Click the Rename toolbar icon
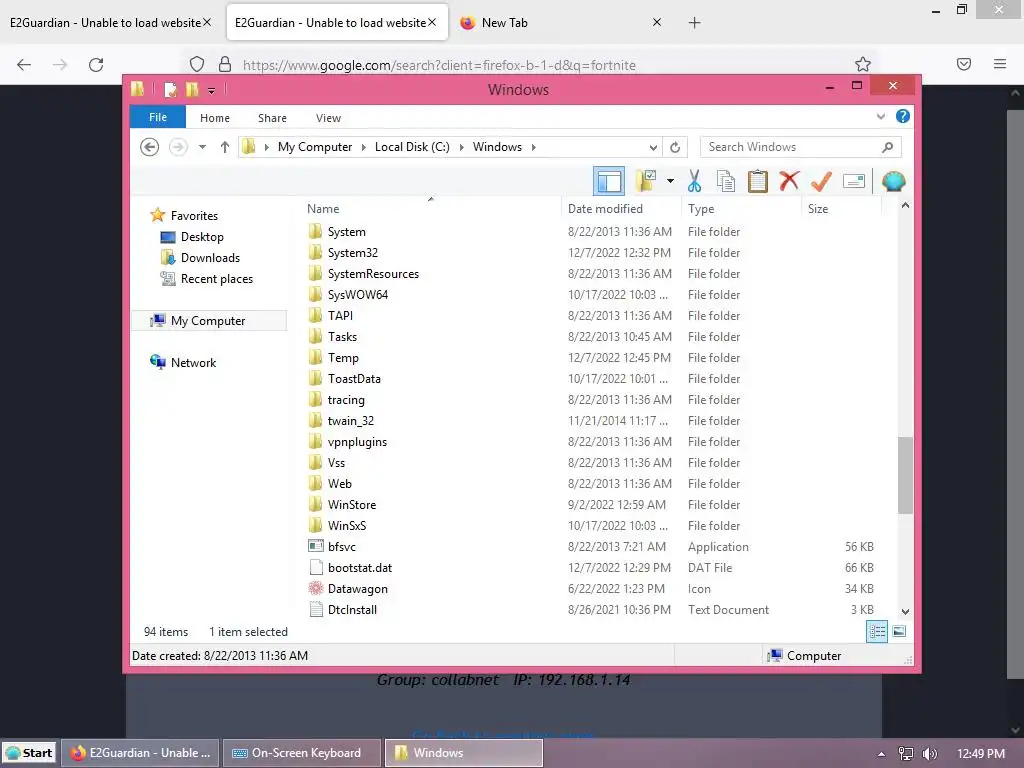 (854, 181)
